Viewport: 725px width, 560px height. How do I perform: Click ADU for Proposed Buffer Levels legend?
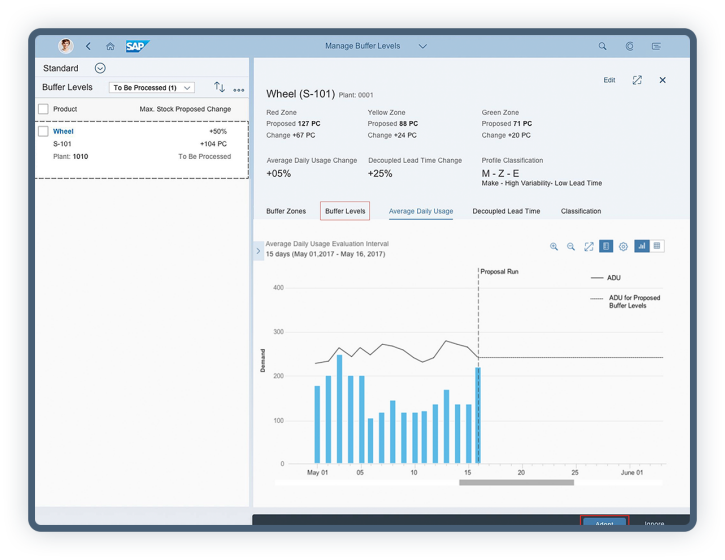pyautogui.click(x=625, y=302)
